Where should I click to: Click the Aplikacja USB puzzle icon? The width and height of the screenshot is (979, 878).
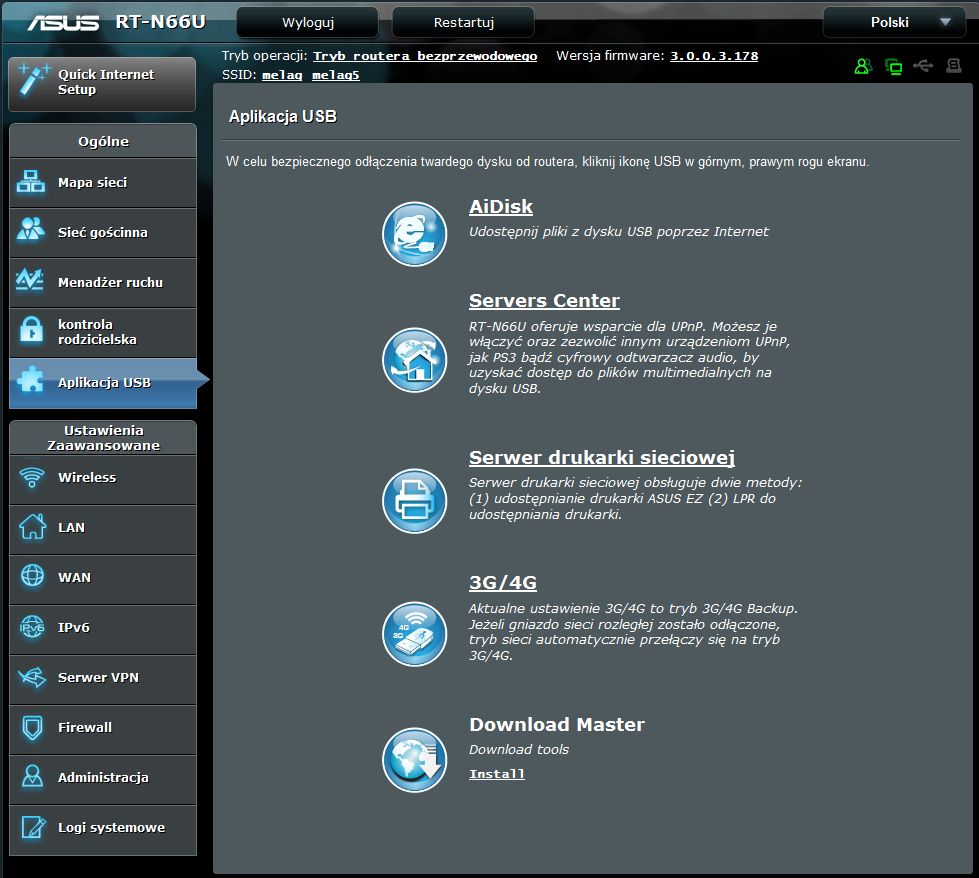(x=31, y=378)
